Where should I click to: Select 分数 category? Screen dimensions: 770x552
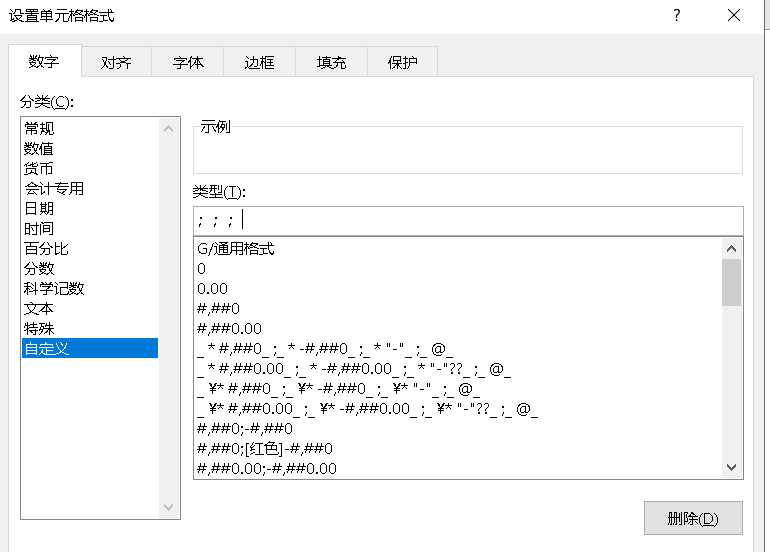point(90,269)
